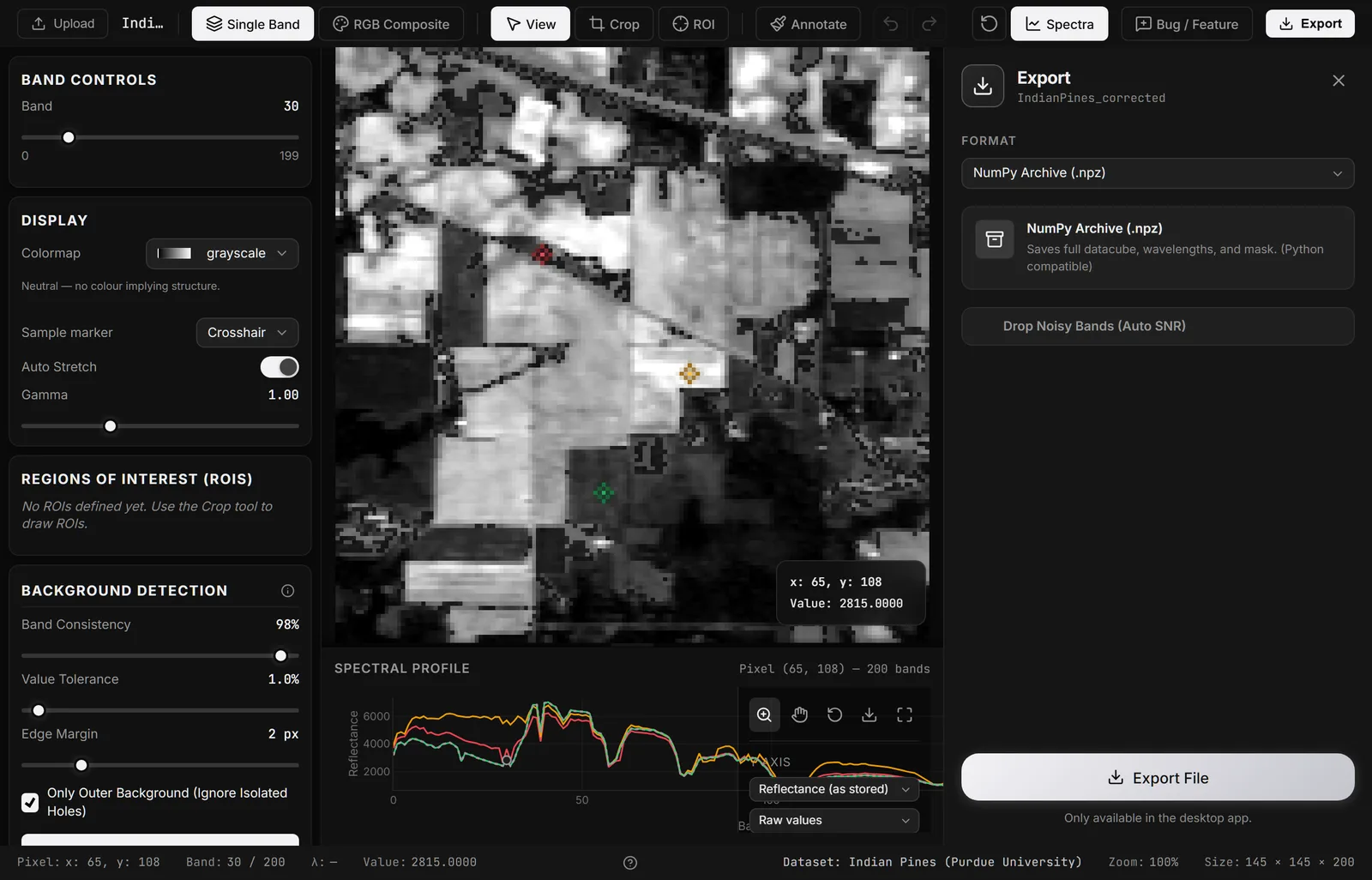Open the Raw values dropdown

[x=834, y=821]
